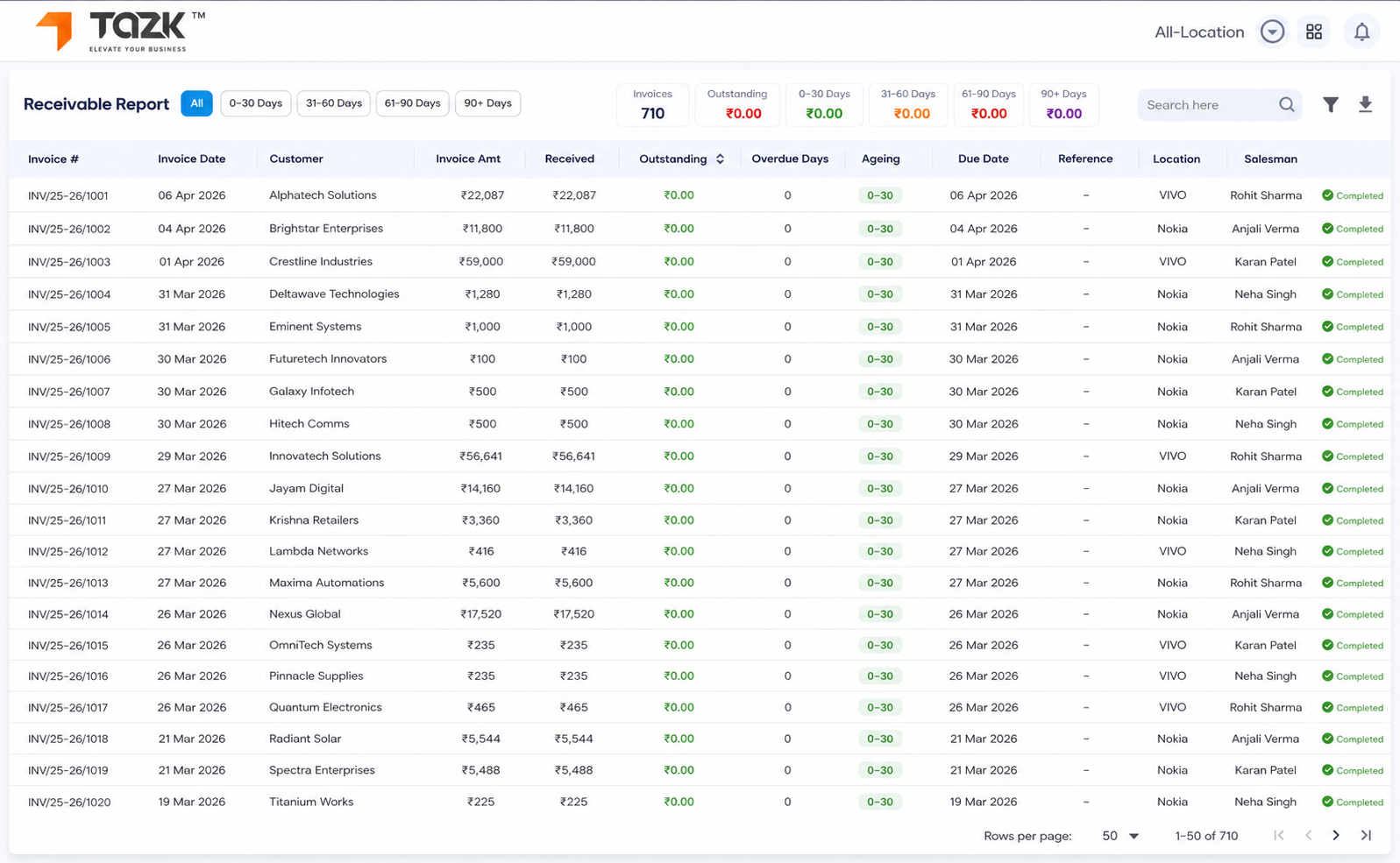The width and height of the screenshot is (1400, 863).
Task: Select the 0-30 Days filter tab
Action: (x=256, y=103)
